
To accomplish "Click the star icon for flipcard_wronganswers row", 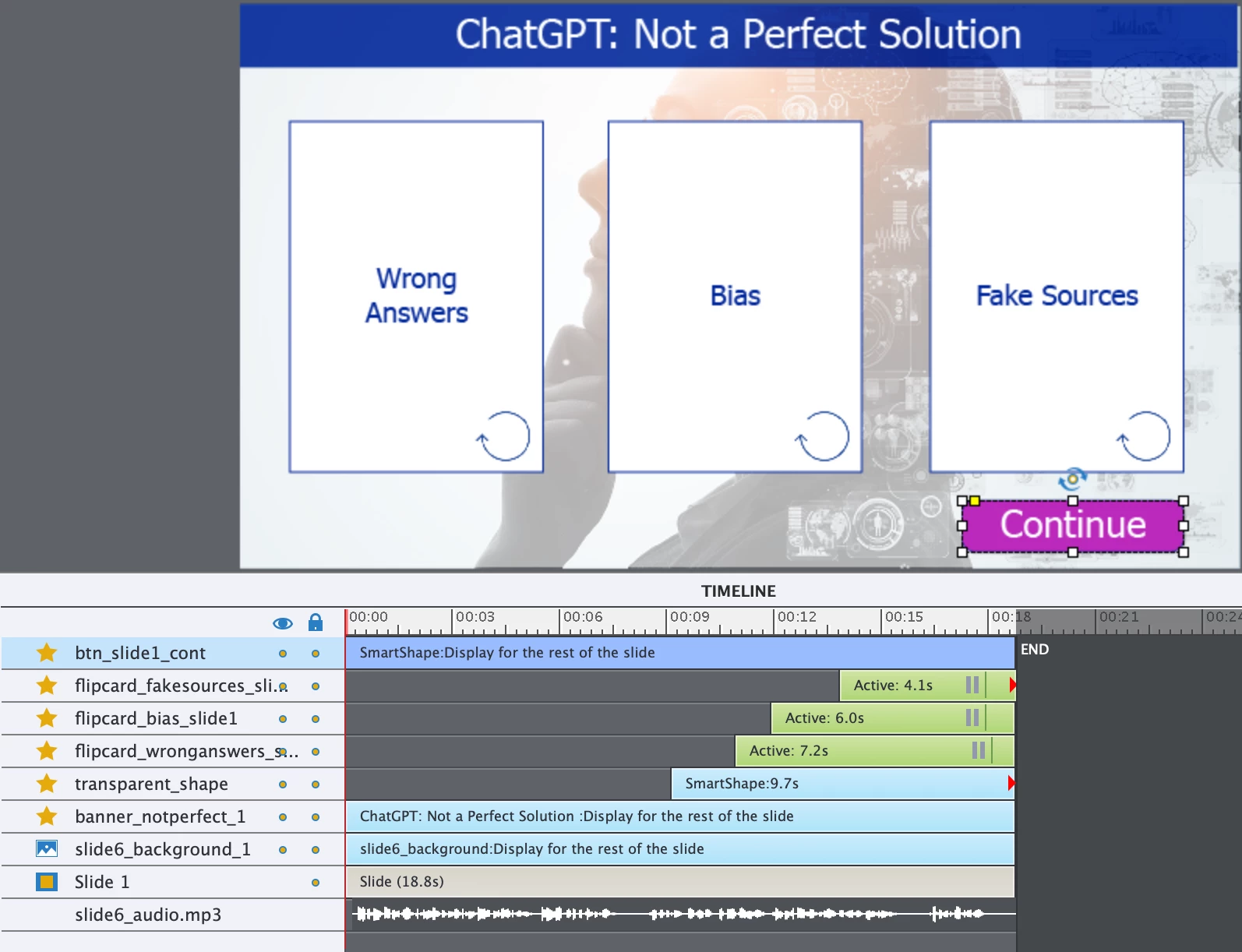I will 47,751.
